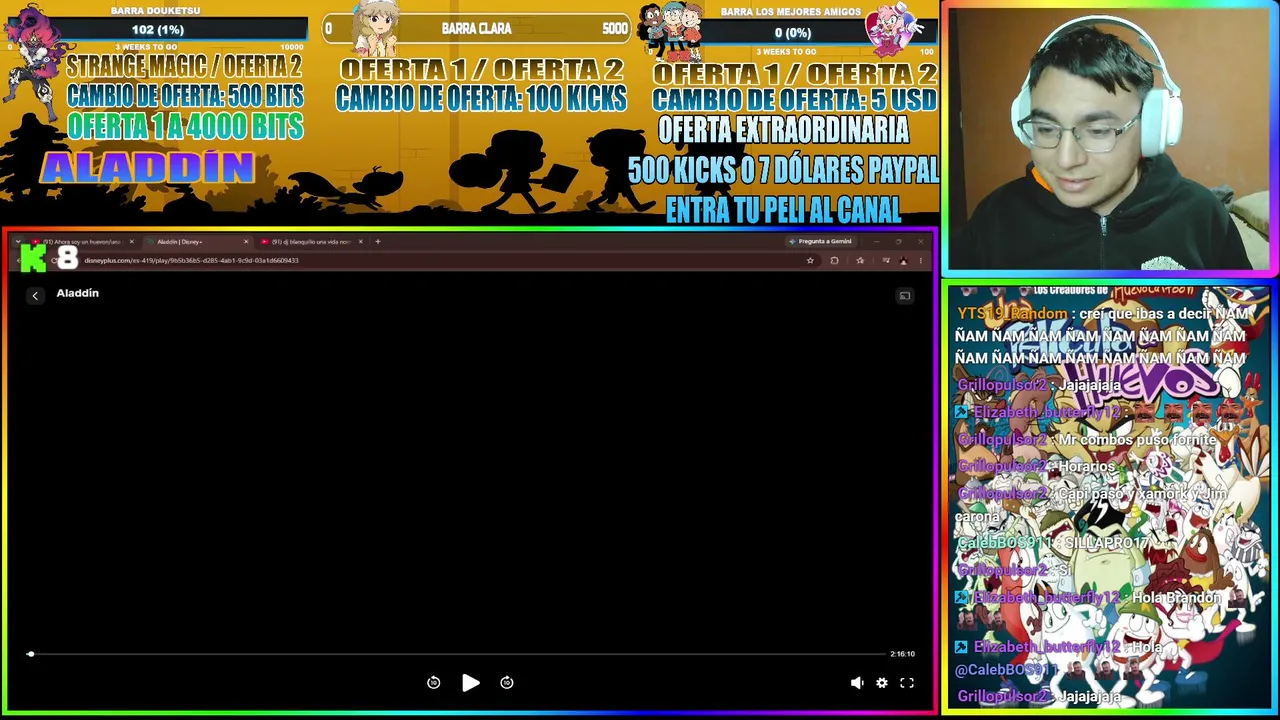Viewport: 1280px width, 720px height.
Task: Click the 'ENTRA TU PELI AL CANAL' text
Action: click(x=783, y=210)
